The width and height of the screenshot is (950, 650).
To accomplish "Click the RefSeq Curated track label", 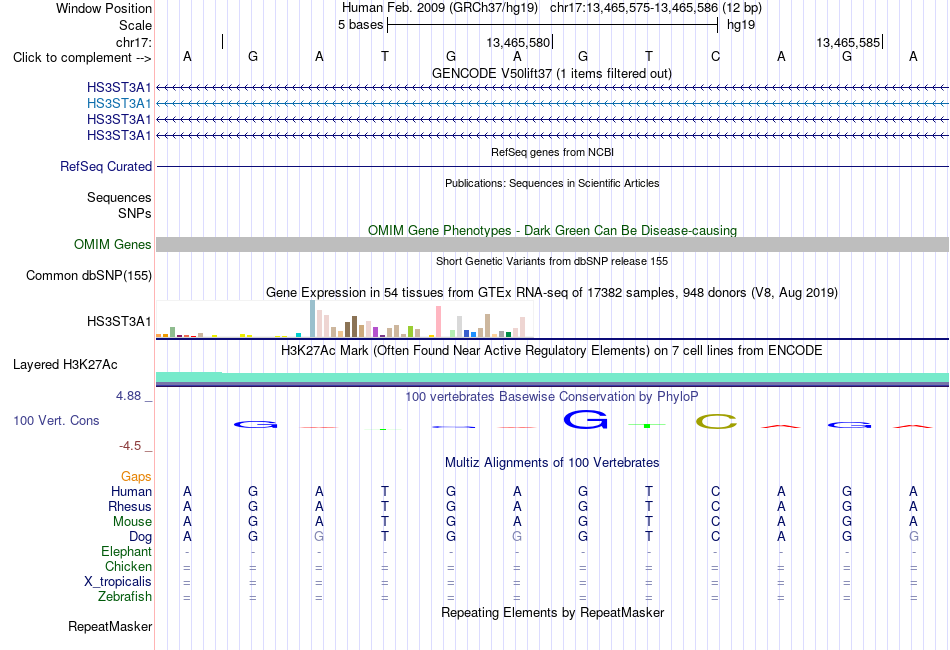I will 105,167.
